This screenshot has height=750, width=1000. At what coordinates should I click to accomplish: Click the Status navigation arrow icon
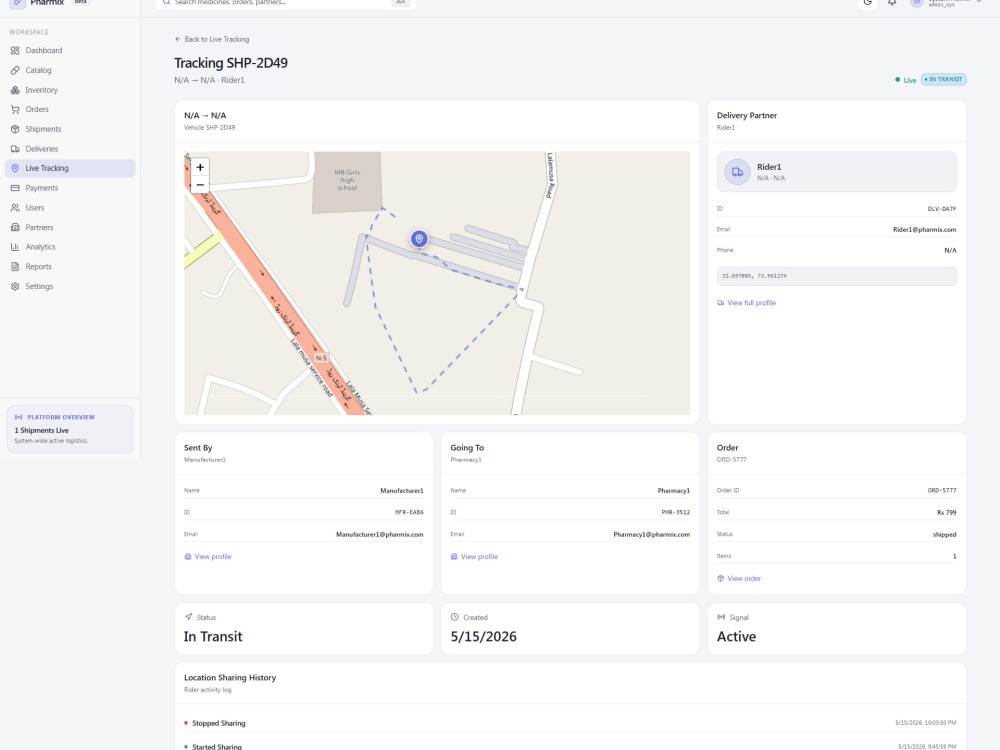188,617
